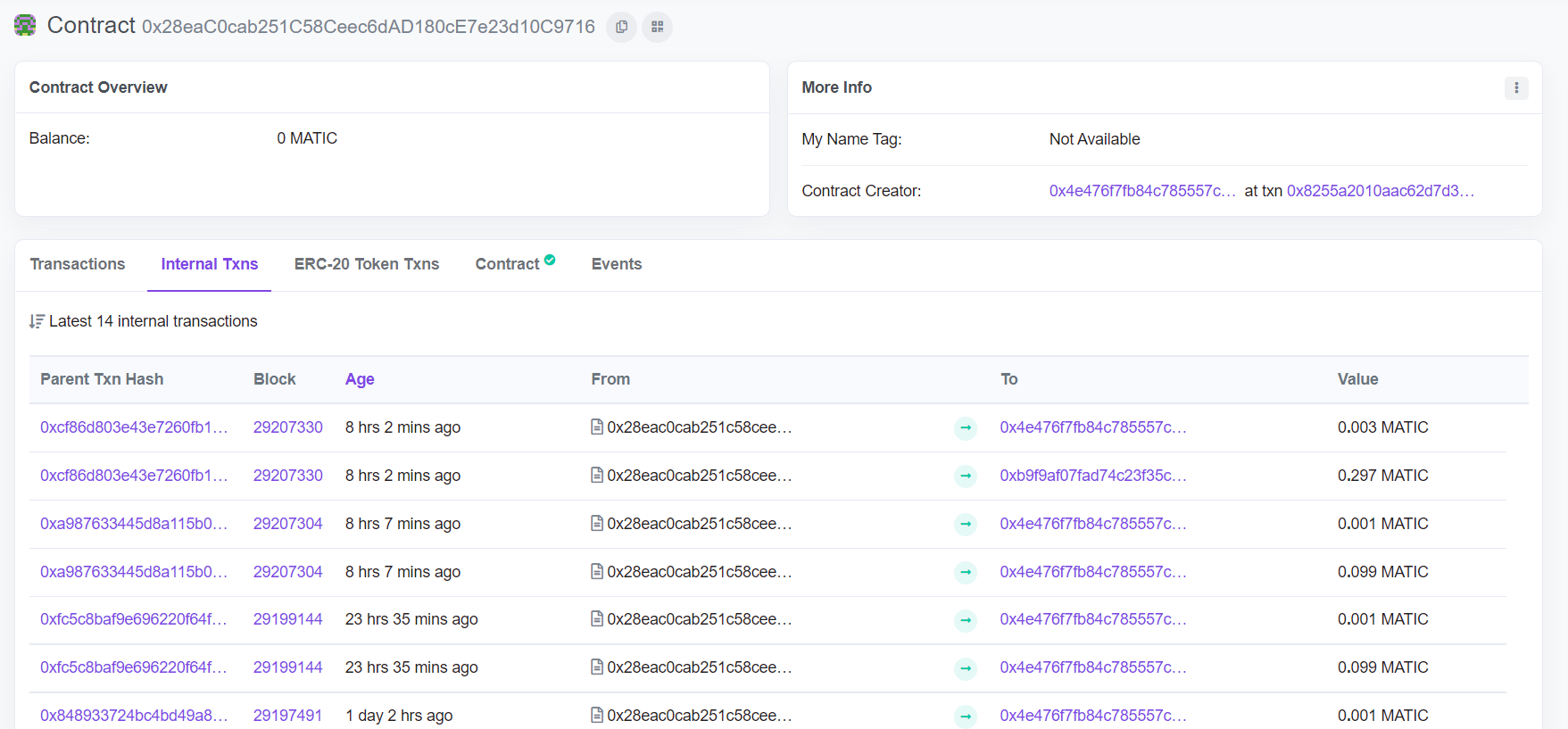
Task: Click the green arrow in the 0.003 MATIC row
Action: pyautogui.click(x=966, y=428)
